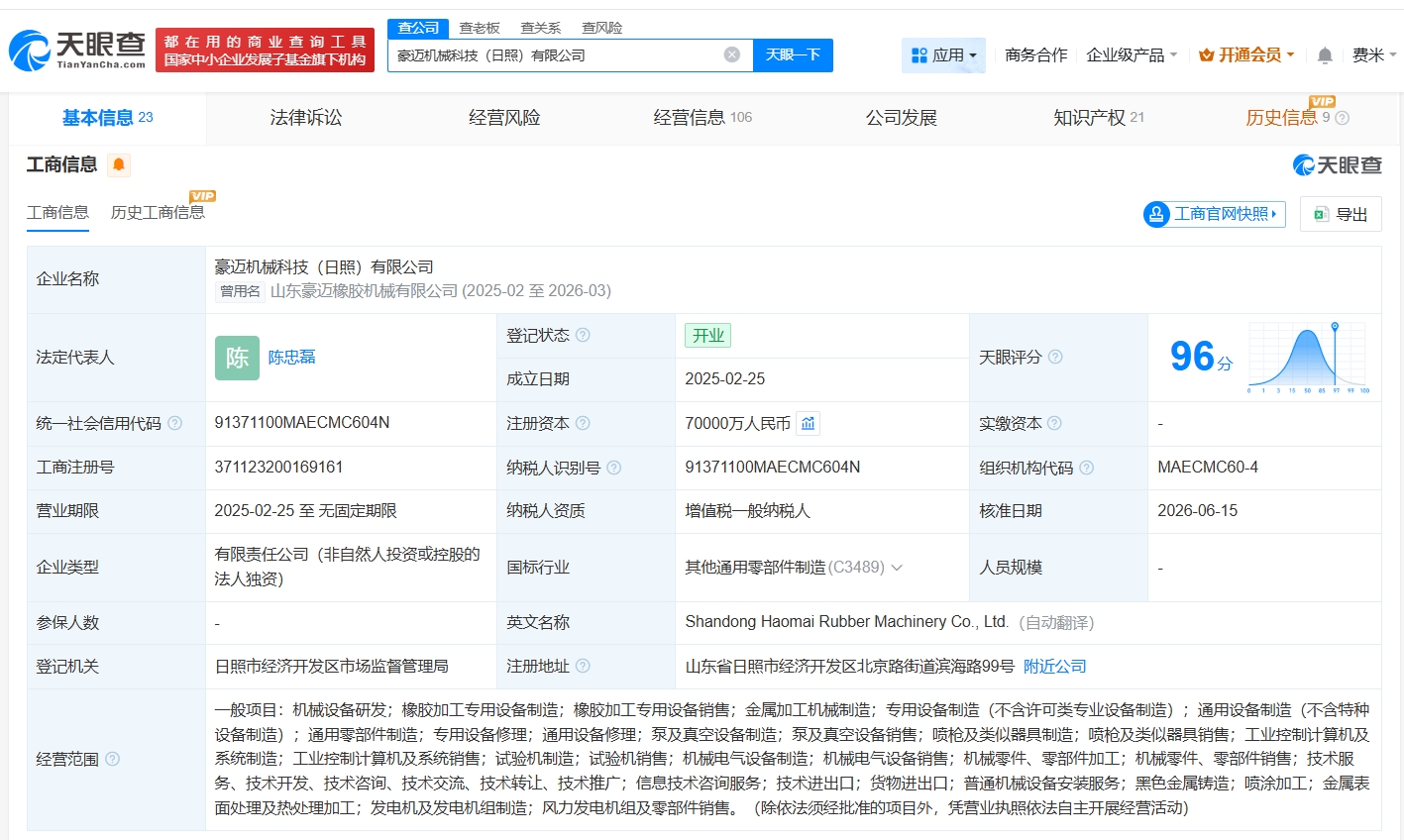Click help icon on 历史信息 tab
Viewport: 1404px width, 840px height.
coord(1343,118)
